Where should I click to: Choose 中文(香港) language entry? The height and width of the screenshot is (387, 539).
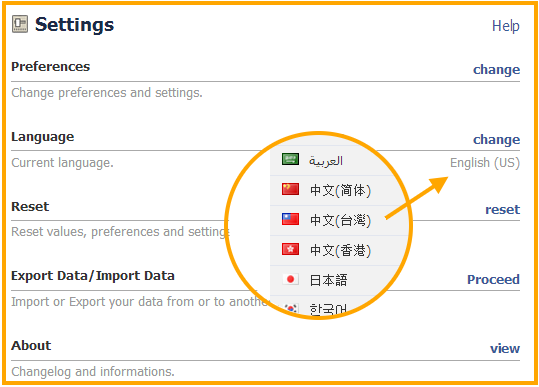pos(340,250)
